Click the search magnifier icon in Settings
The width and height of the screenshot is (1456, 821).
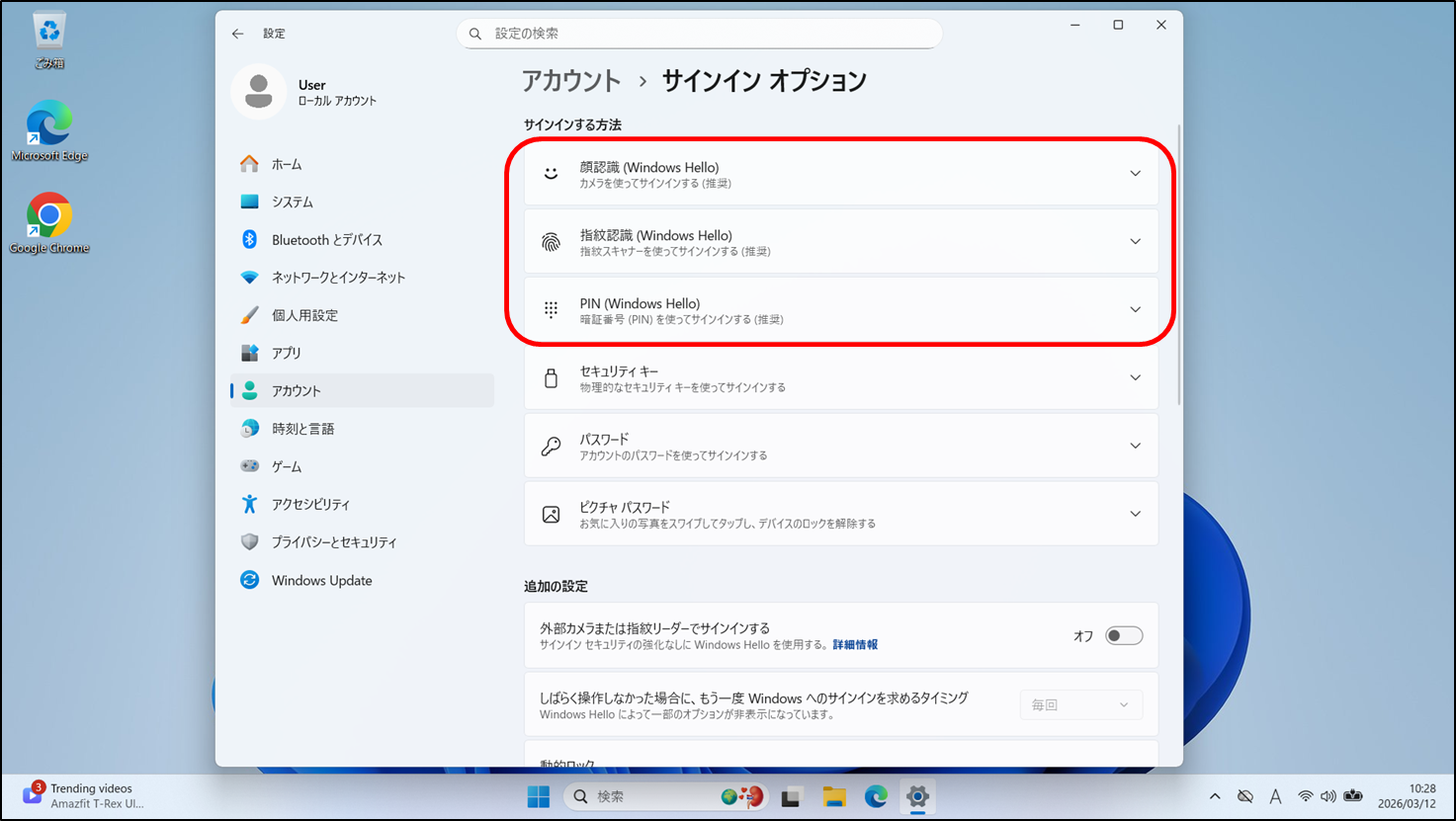(475, 34)
